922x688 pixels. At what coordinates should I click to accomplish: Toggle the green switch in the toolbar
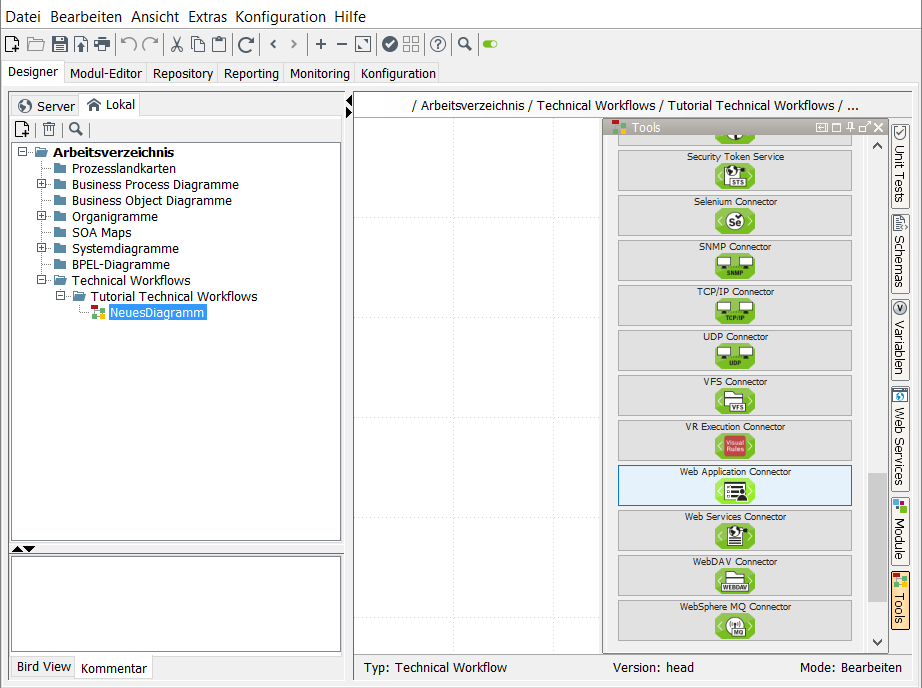(x=490, y=44)
